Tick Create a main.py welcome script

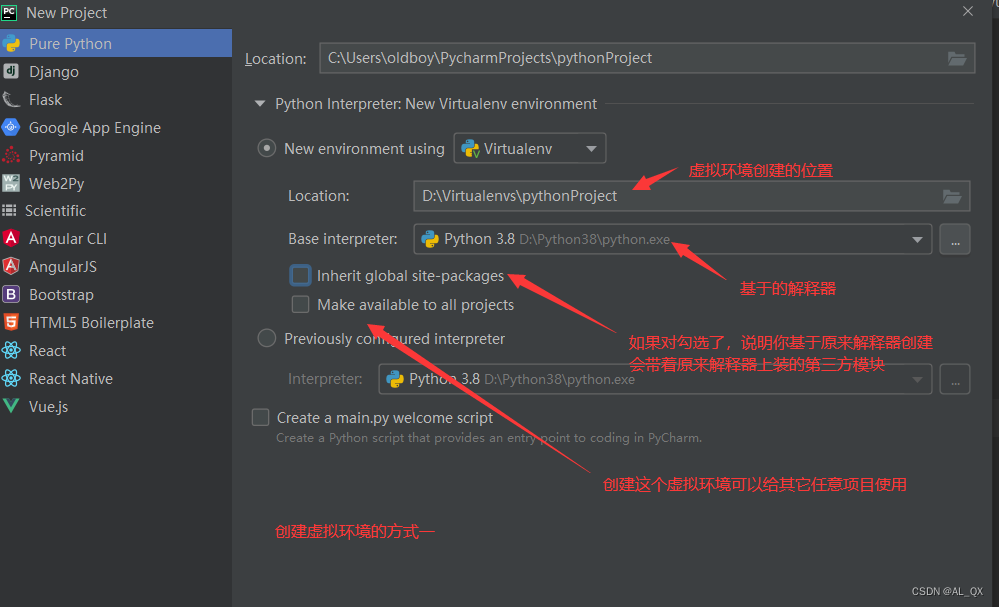point(261,417)
